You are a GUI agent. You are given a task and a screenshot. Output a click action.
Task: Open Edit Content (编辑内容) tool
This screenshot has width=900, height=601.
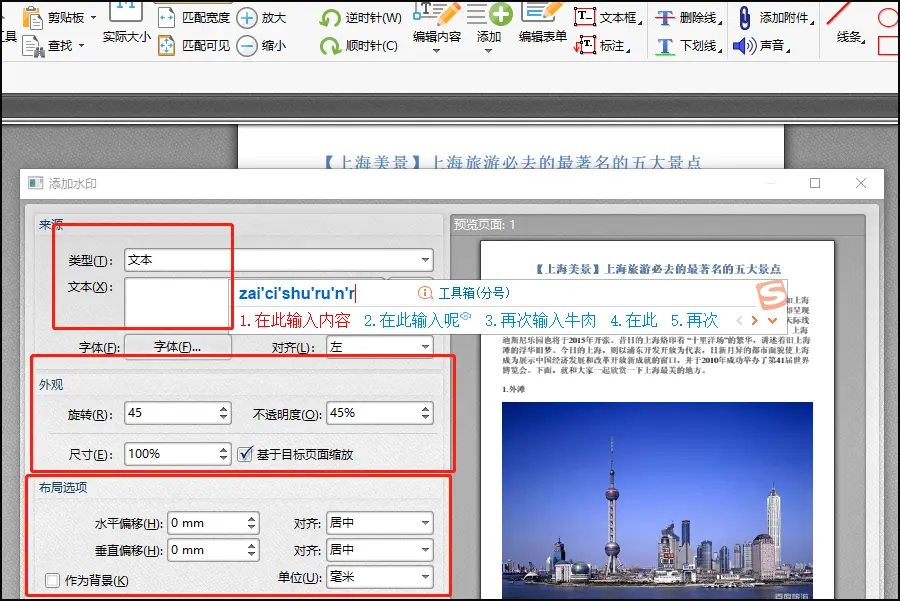[437, 26]
